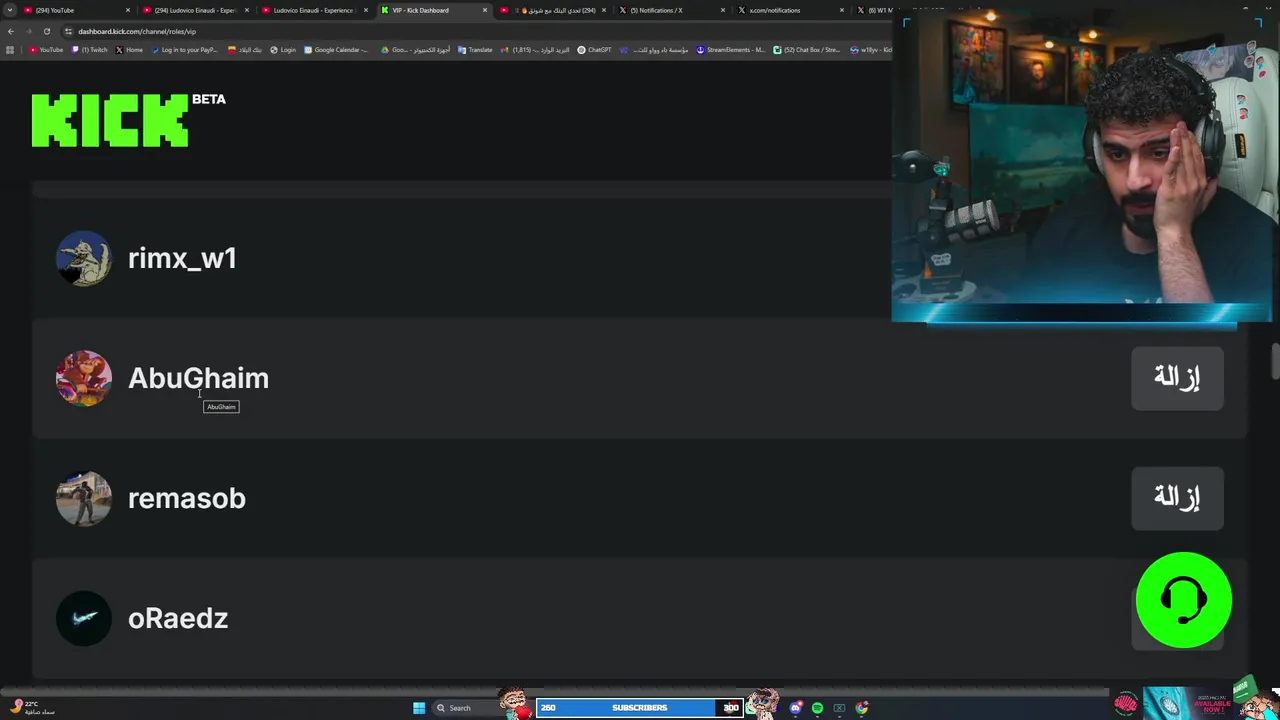Open the ChatGPT bookmark

click(594, 49)
